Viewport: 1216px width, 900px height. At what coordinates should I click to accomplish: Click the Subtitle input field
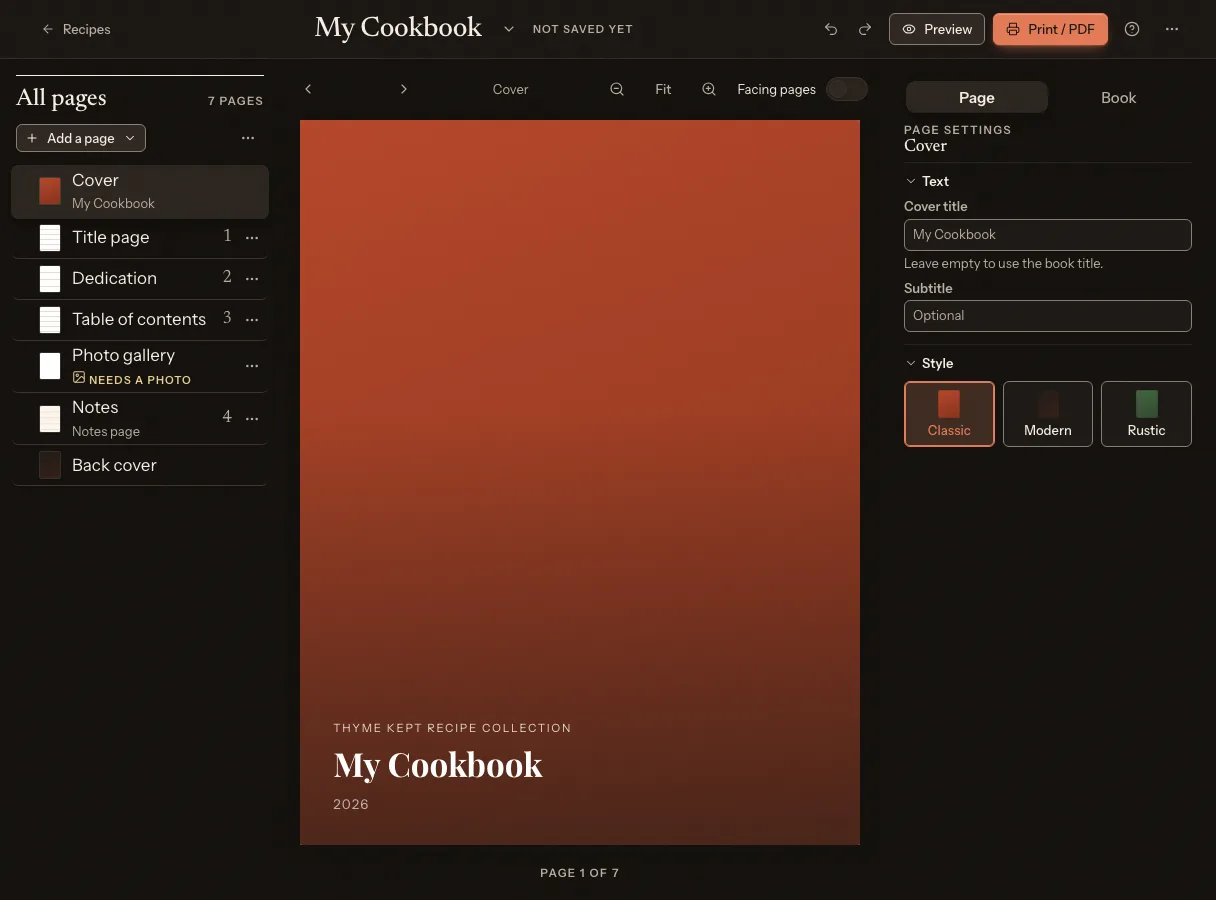pyautogui.click(x=1047, y=315)
